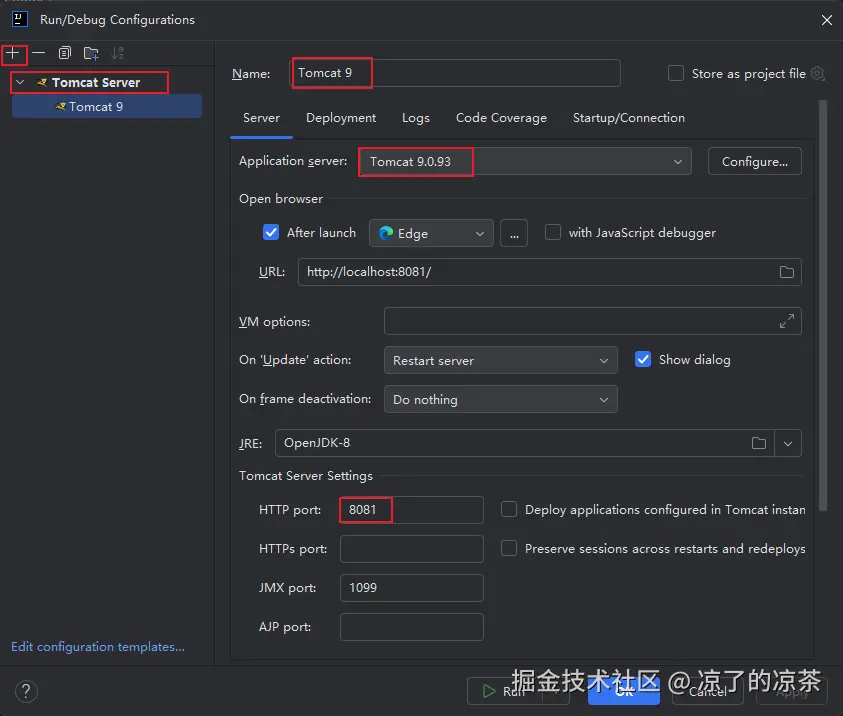
Task: Click the Run button
Action: [x=504, y=691]
